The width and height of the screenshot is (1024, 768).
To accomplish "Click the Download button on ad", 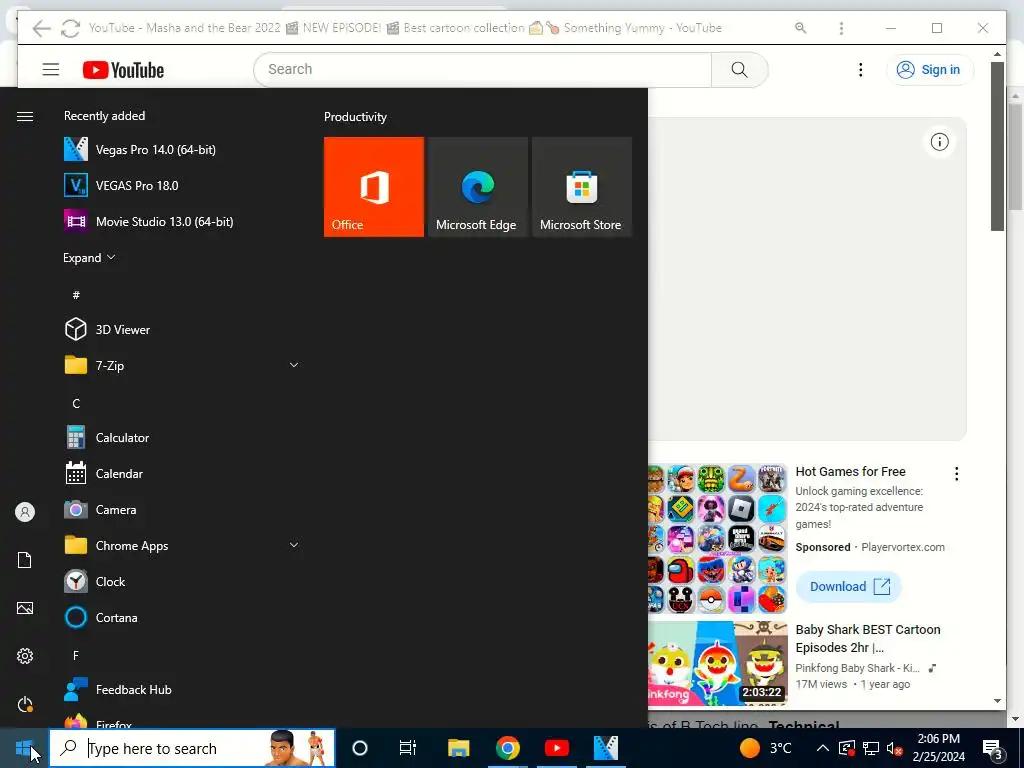I will coord(849,586).
